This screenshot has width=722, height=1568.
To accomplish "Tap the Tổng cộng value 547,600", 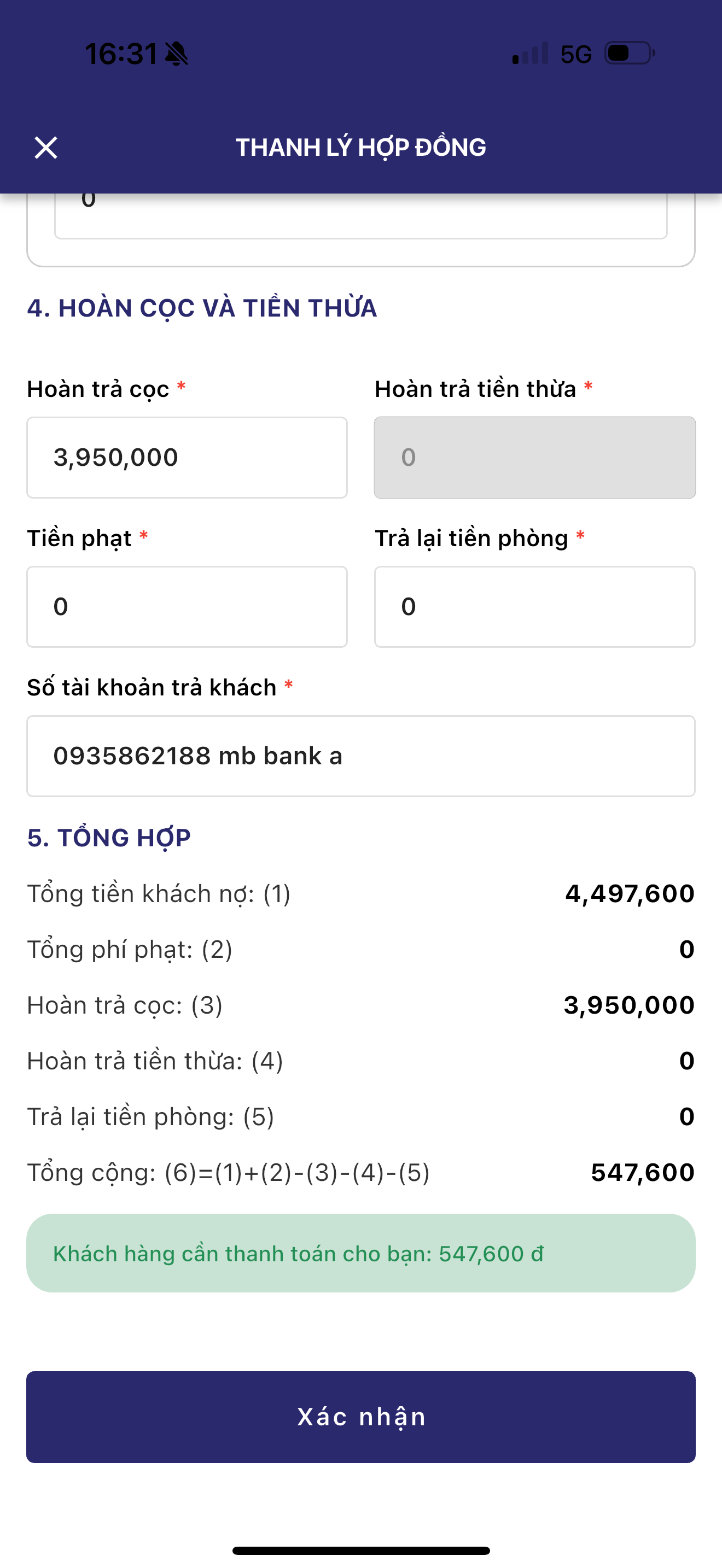I will [642, 1172].
